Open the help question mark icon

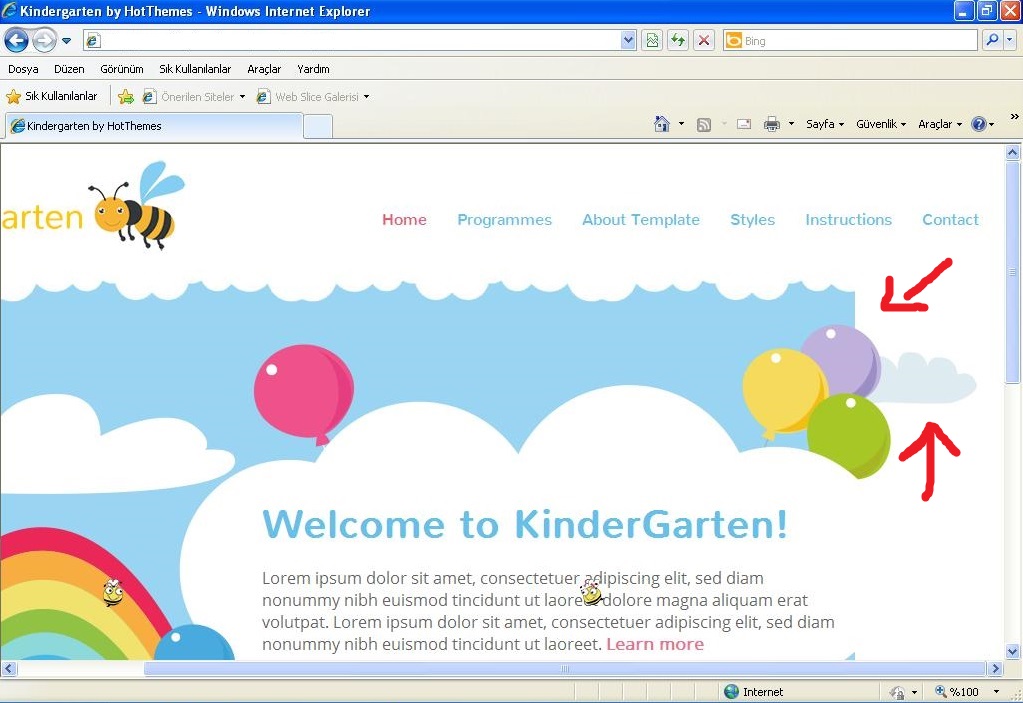(x=979, y=124)
